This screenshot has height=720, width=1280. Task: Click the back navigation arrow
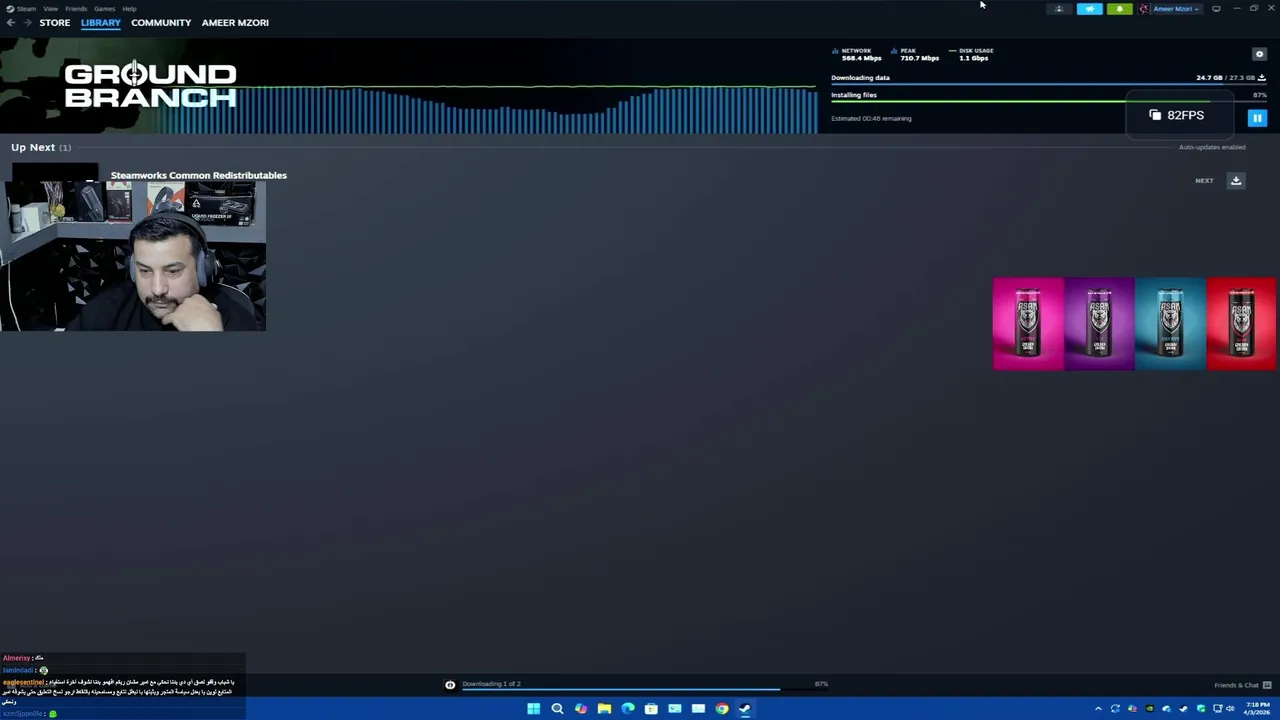click(x=10, y=22)
